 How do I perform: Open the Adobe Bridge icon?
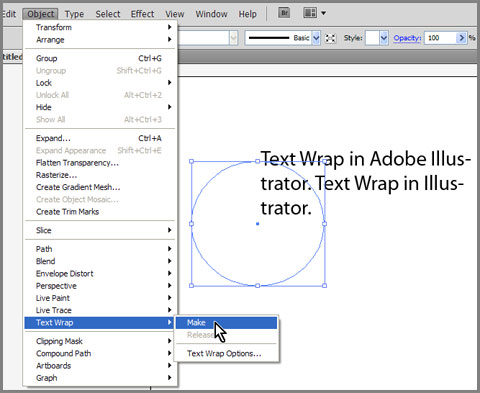click(x=284, y=13)
